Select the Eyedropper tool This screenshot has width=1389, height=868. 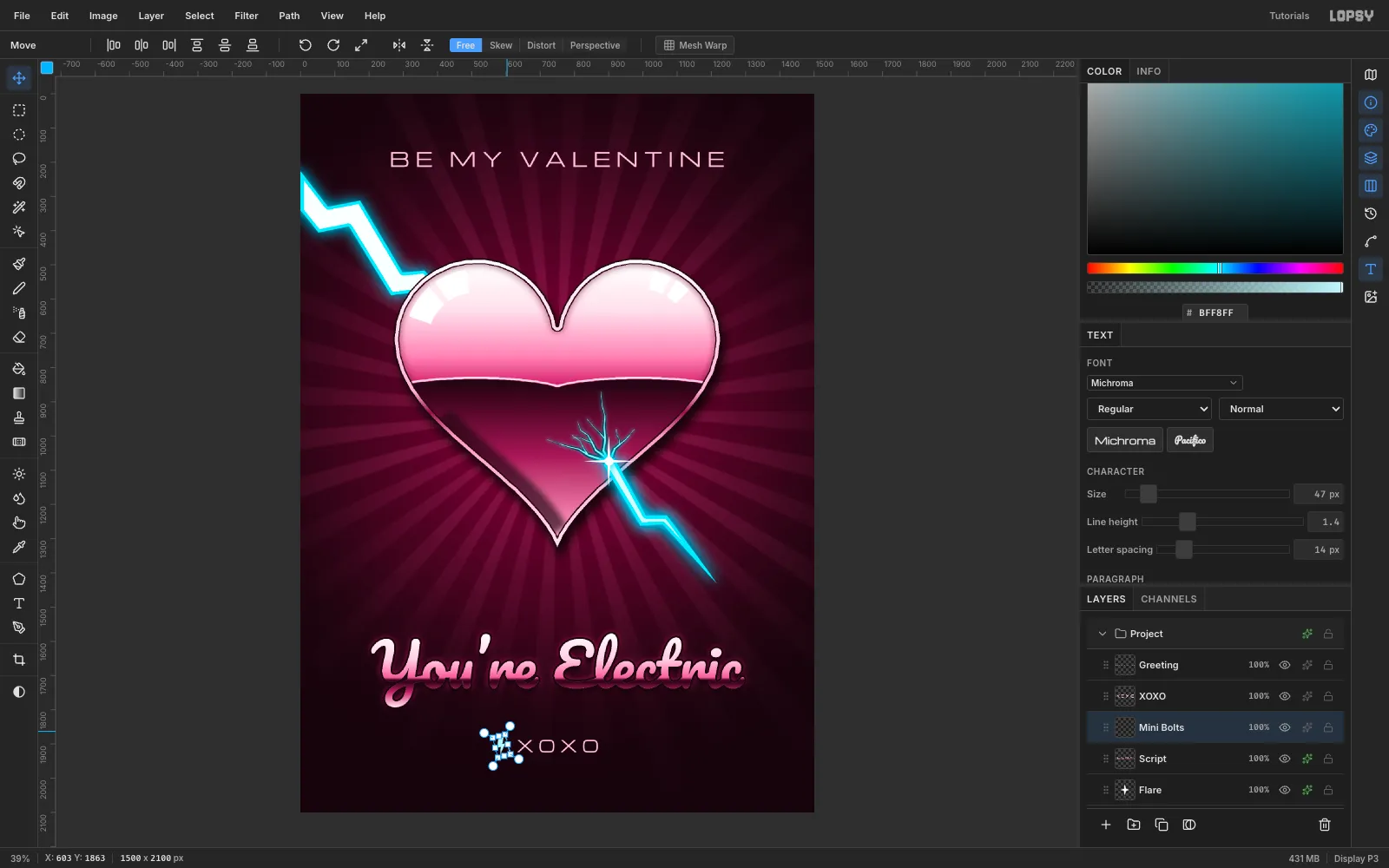click(19, 547)
